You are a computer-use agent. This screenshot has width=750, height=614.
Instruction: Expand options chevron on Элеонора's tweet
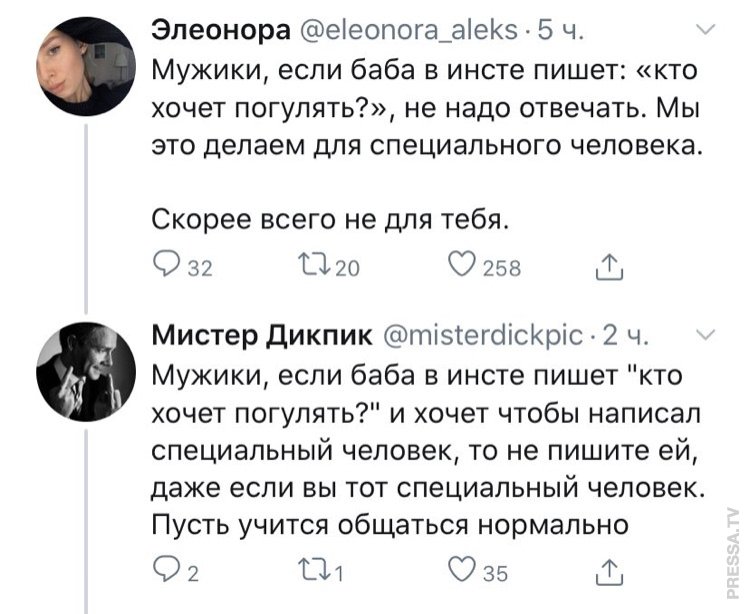[707, 33]
